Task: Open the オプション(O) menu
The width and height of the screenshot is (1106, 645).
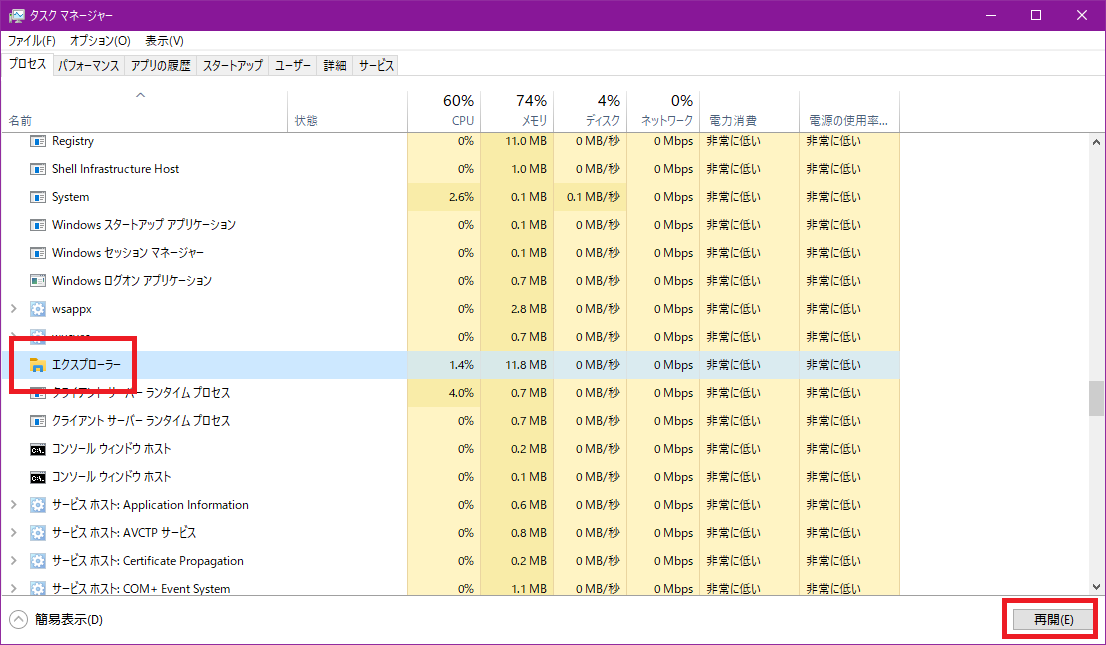Action: click(x=100, y=41)
